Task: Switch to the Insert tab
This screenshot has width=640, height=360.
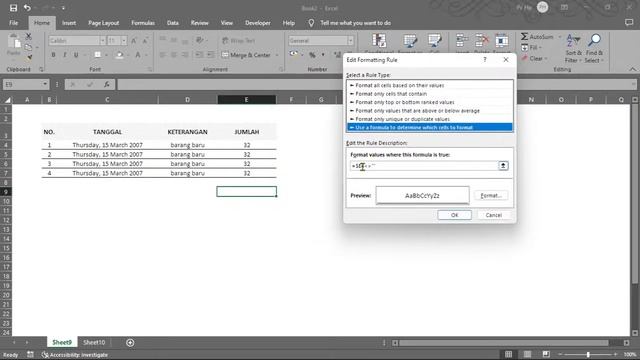Action: coord(69,23)
